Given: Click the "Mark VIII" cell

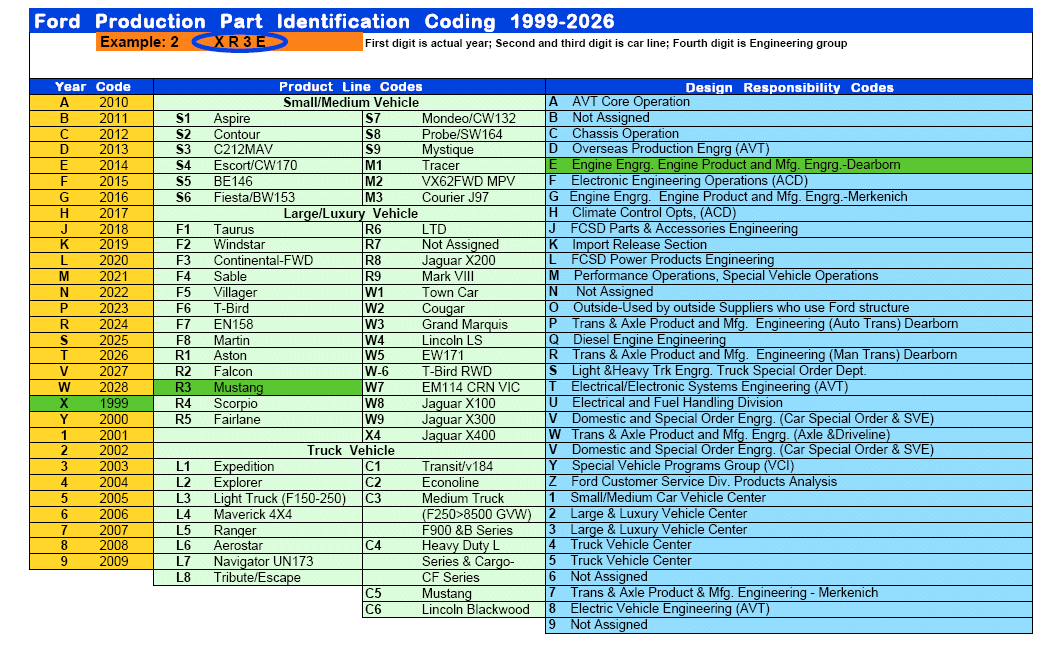Looking at the screenshot, I should (448, 277).
